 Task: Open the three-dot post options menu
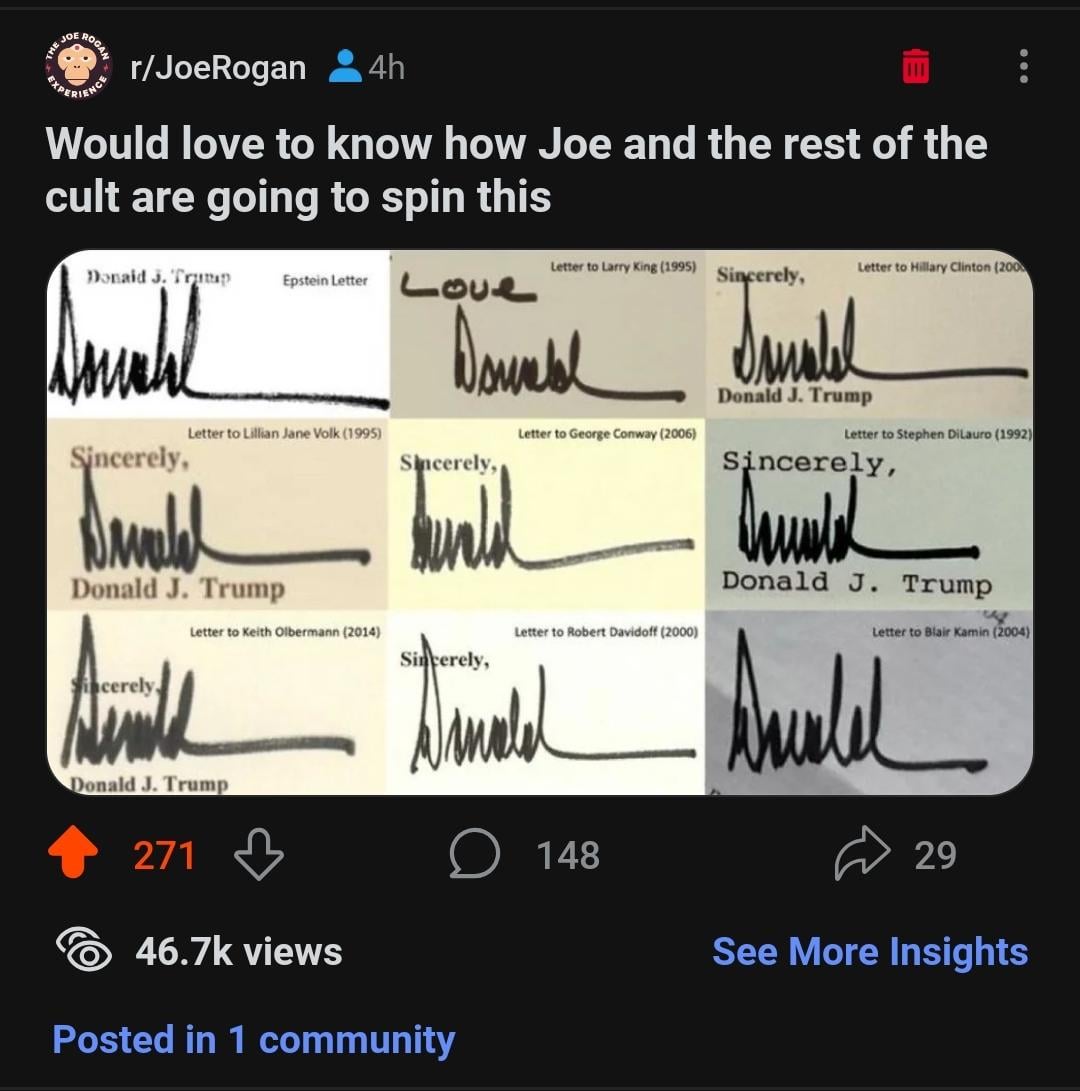1023,66
